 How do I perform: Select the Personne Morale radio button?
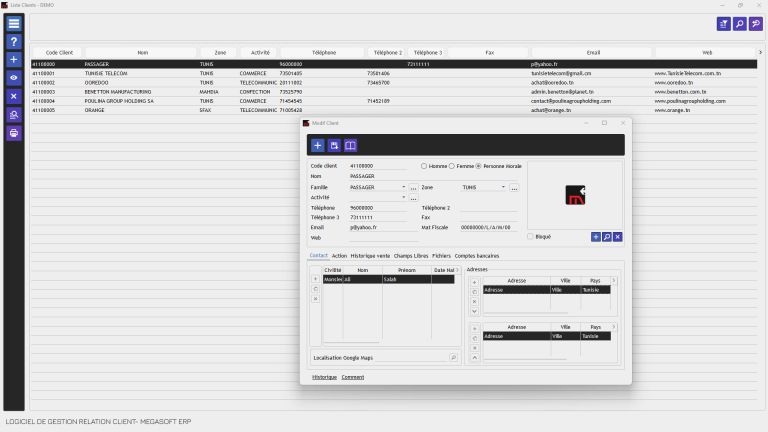tap(479, 166)
